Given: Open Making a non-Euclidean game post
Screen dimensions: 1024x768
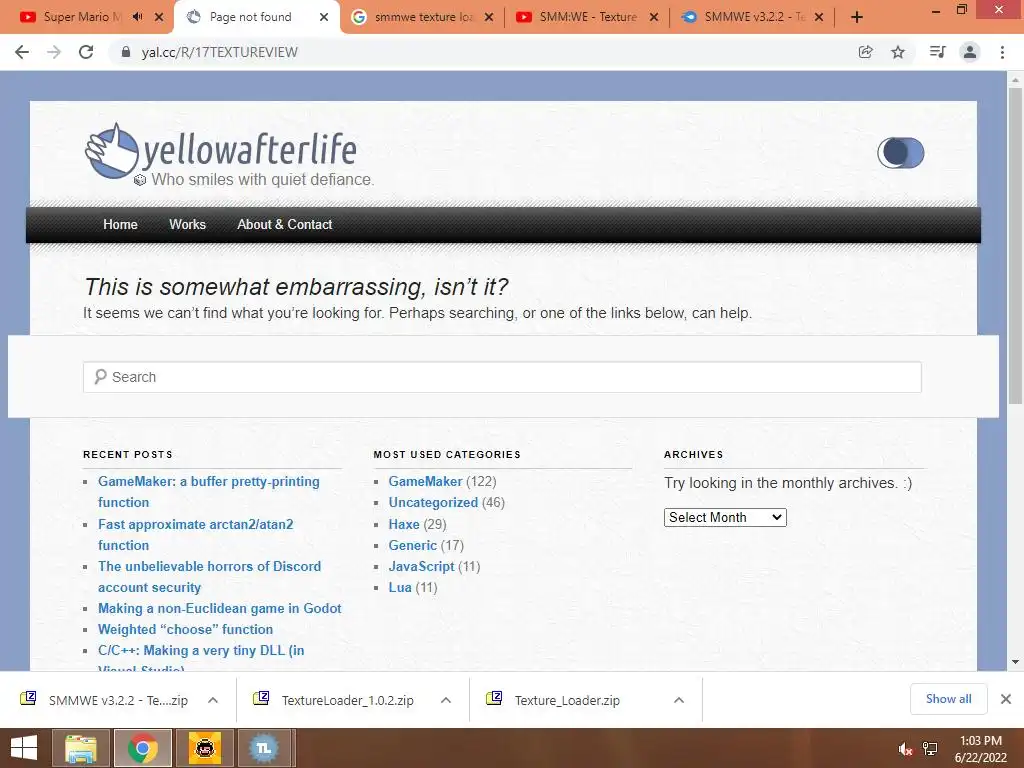Looking at the screenshot, I should (x=219, y=609).
